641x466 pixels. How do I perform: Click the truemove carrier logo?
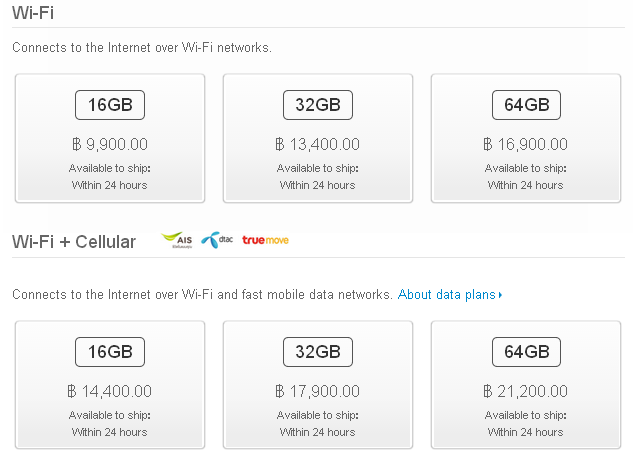click(x=265, y=240)
